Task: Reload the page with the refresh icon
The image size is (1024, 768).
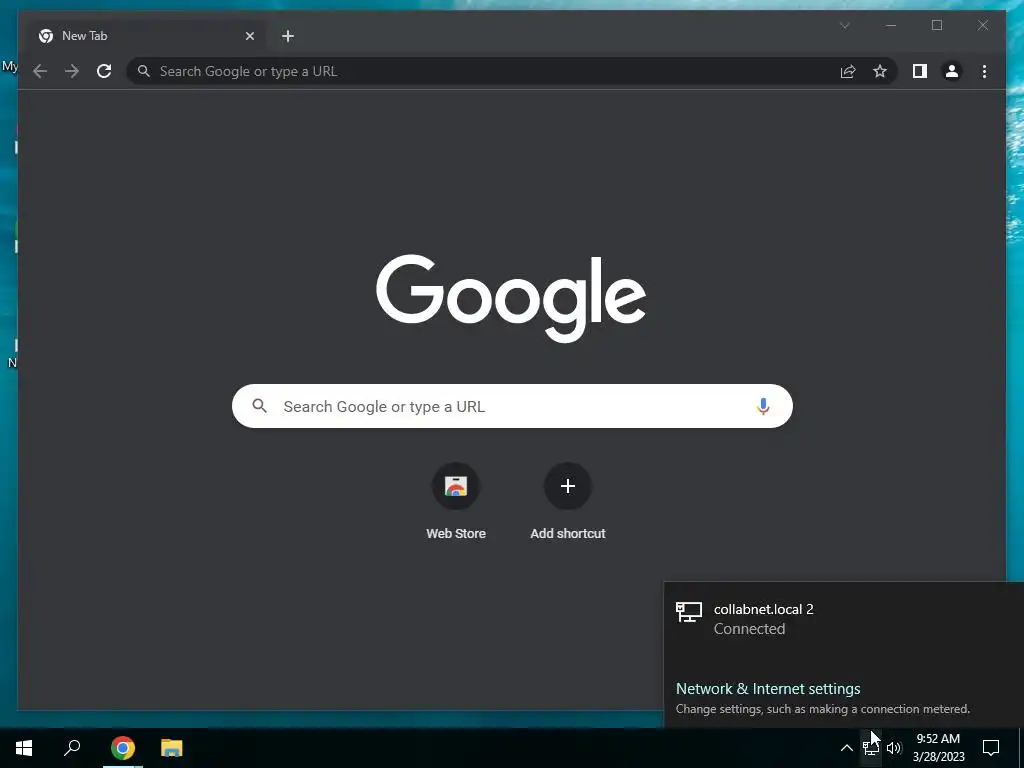Action: coord(104,71)
